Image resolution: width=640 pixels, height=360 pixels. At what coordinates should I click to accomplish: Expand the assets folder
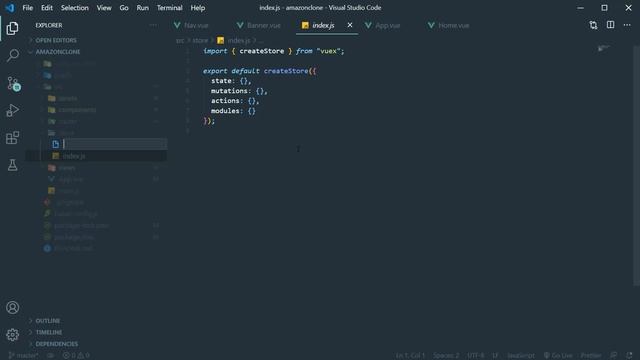(67, 98)
